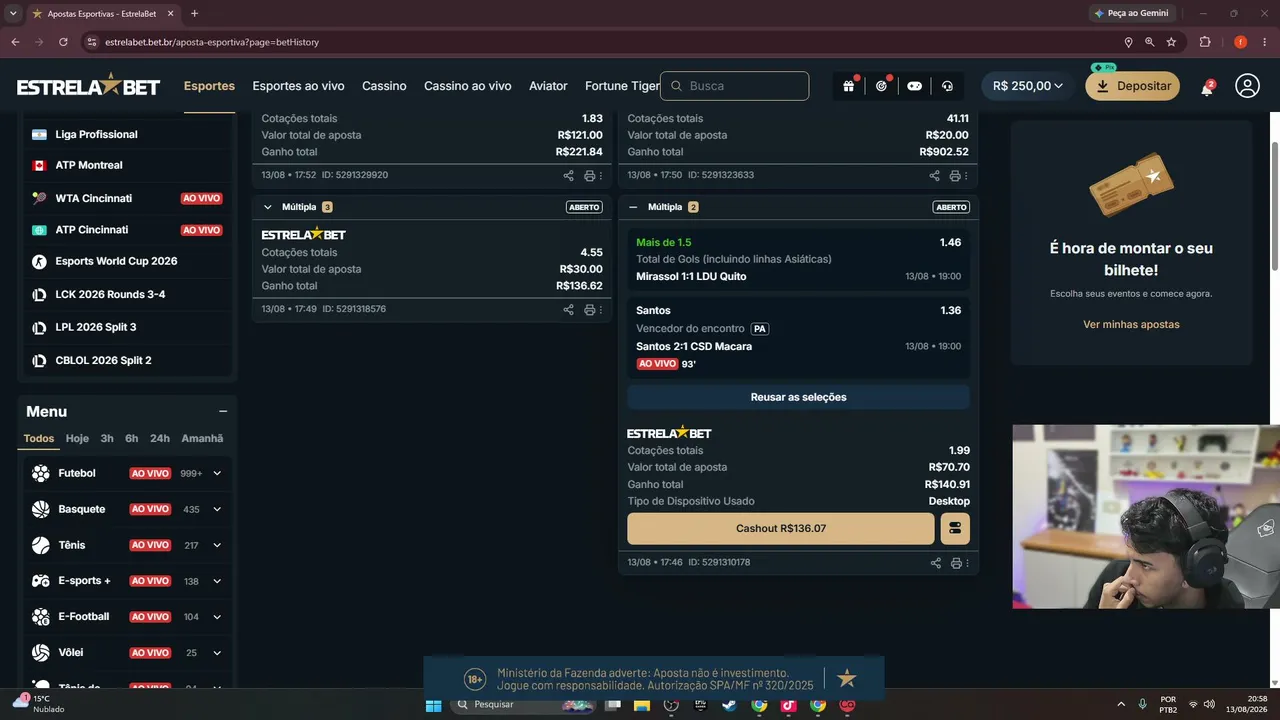Open Esportes ao vivo section
This screenshot has width=1280, height=720.
298,86
